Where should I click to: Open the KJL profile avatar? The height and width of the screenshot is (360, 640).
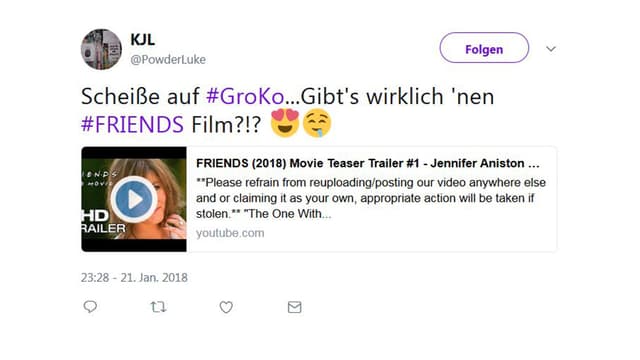[x=101, y=49]
